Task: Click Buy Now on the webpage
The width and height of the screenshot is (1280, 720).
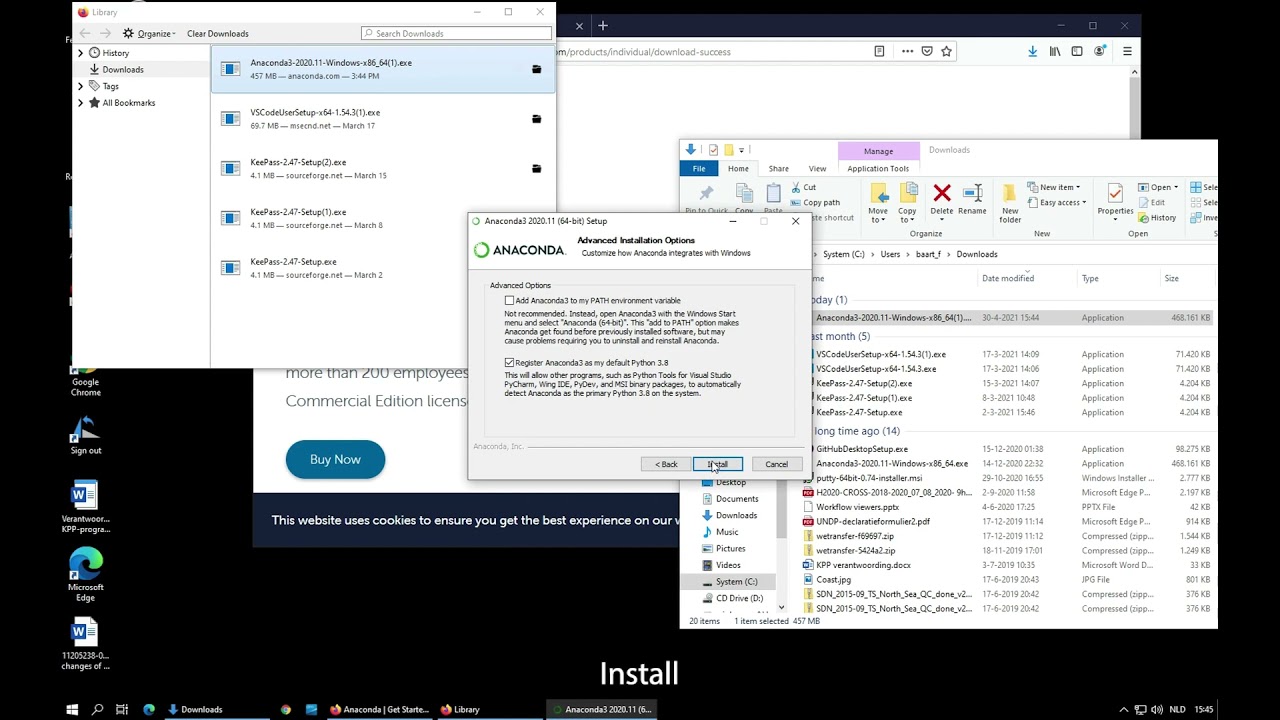Action: [335, 459]
